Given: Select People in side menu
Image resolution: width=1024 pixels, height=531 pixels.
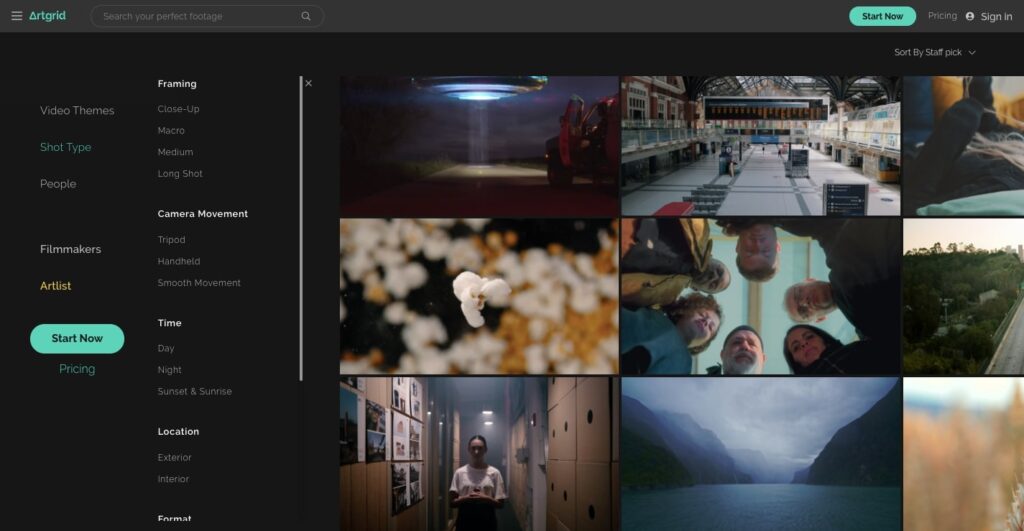Looking at the screenshot, I should pyautogui.click(x=58, y=184).
